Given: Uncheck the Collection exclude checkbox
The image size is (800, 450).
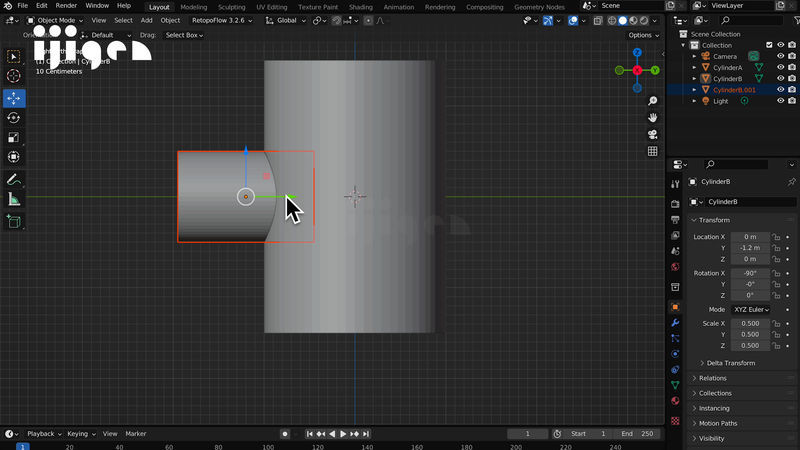Looking at the screenshot, I should [768, 45].
